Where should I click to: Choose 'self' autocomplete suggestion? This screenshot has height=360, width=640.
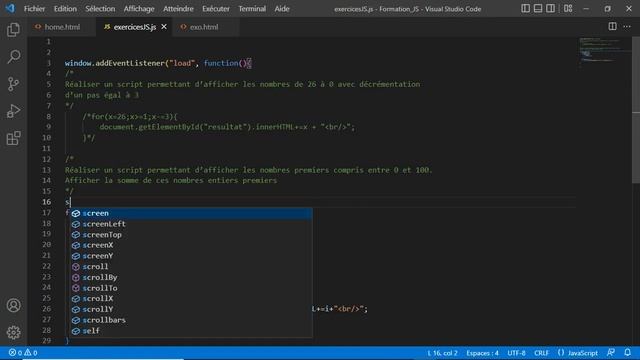pos(191,331)
